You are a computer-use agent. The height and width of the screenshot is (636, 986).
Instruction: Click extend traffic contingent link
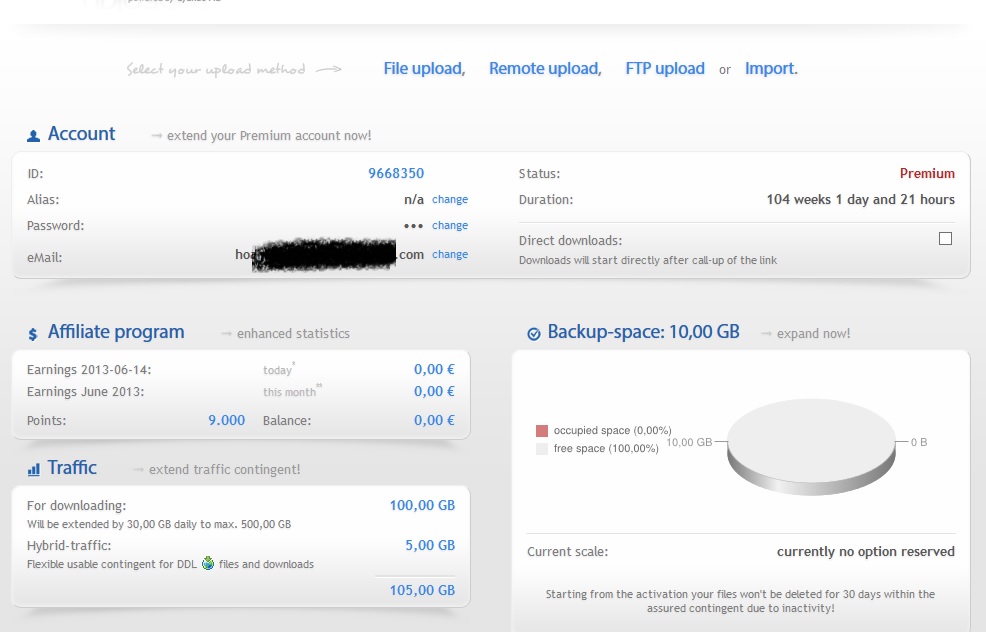click(x=224, y=470)
